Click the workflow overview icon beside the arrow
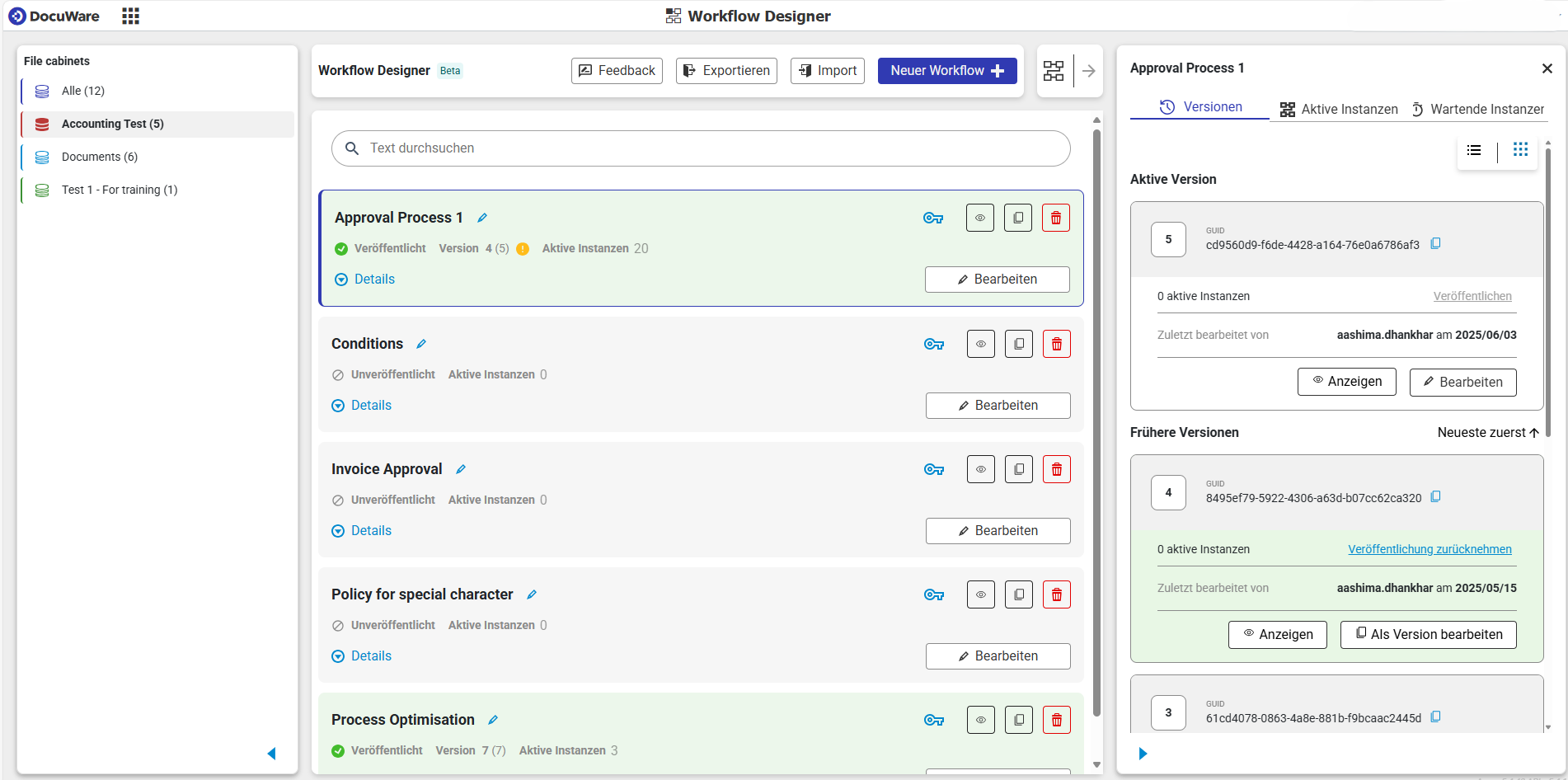 [1053, 71]
